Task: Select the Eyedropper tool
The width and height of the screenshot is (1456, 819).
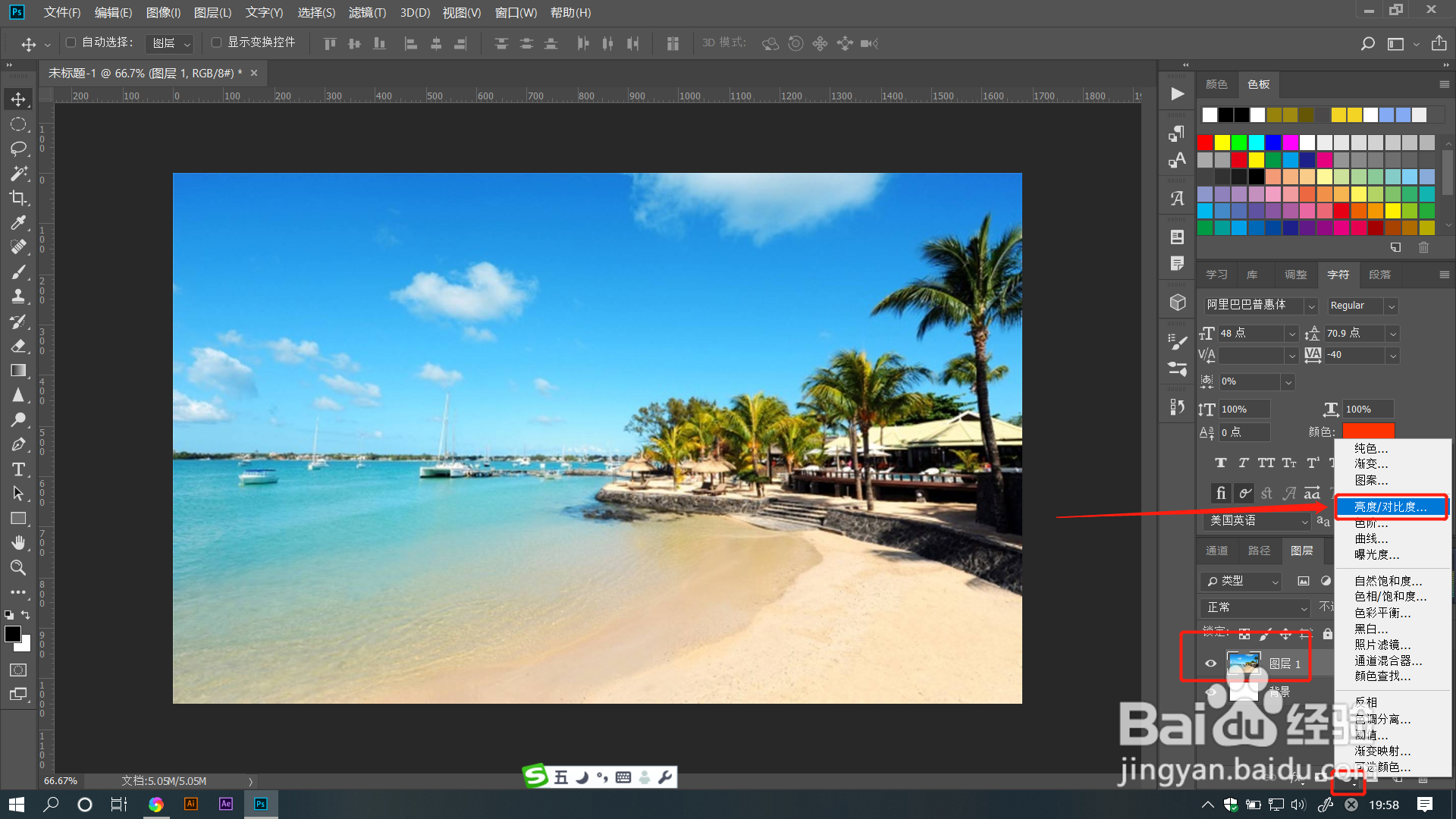Action: point(18,222)
